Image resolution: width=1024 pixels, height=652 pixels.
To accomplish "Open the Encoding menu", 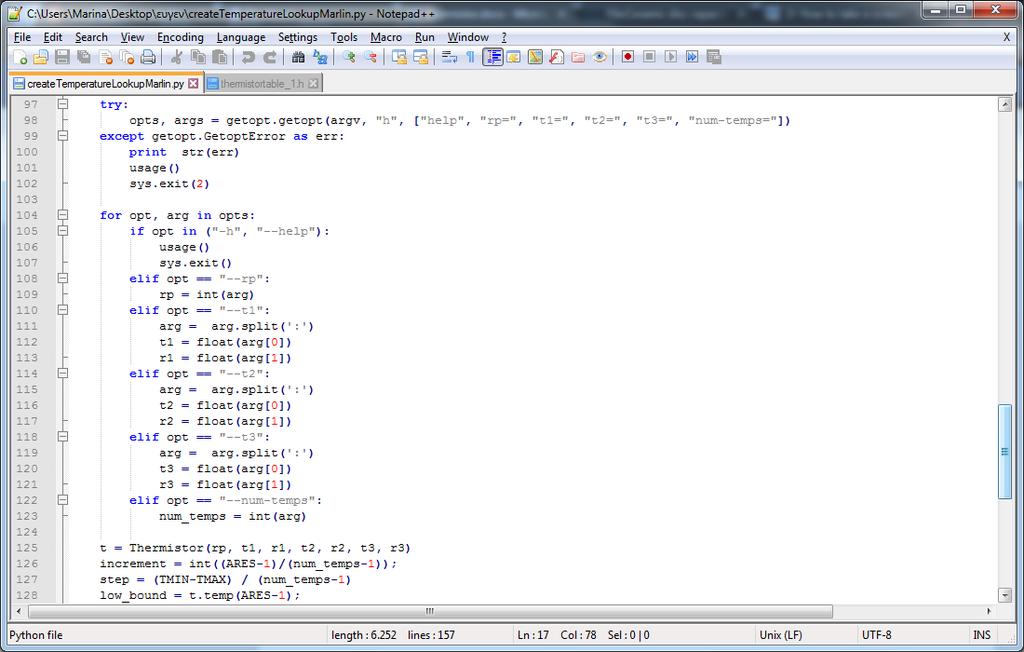I will (x=180, y=37).
